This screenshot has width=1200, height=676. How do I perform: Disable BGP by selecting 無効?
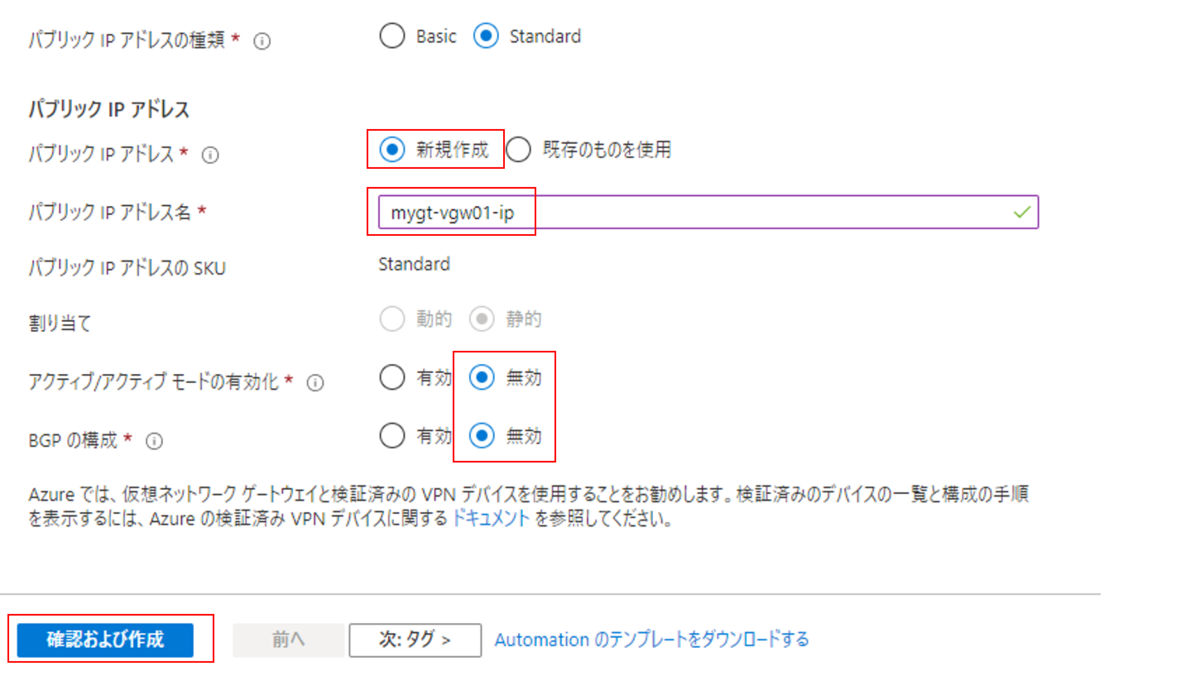click(481, 435)
